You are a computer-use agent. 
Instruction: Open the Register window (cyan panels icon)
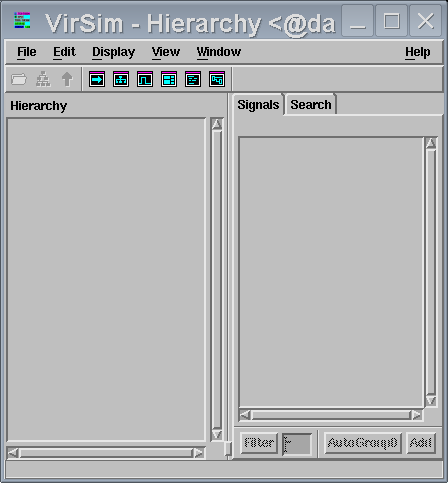tap(169, 79)
